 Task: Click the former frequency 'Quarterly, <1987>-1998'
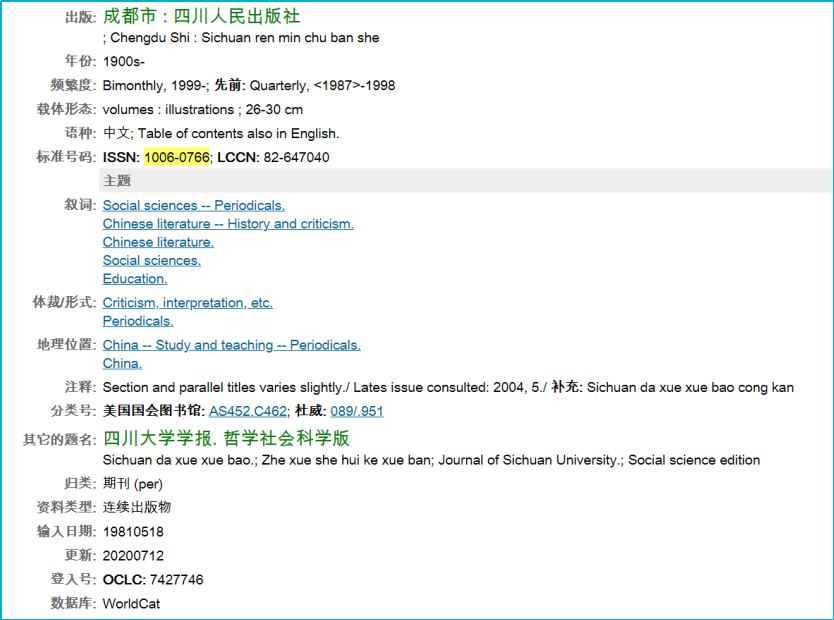(322, 86)
